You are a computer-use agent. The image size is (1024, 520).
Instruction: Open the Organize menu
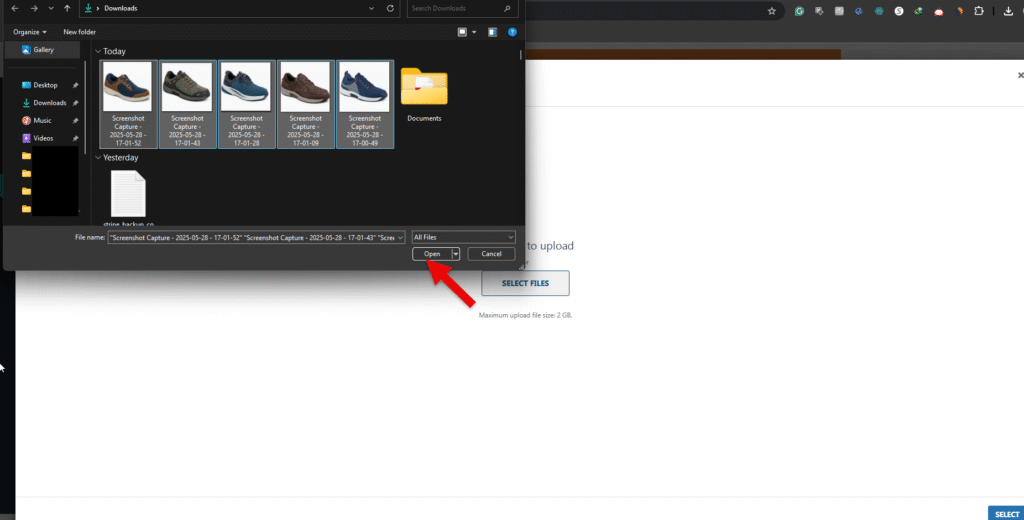(x=30, y=32)
